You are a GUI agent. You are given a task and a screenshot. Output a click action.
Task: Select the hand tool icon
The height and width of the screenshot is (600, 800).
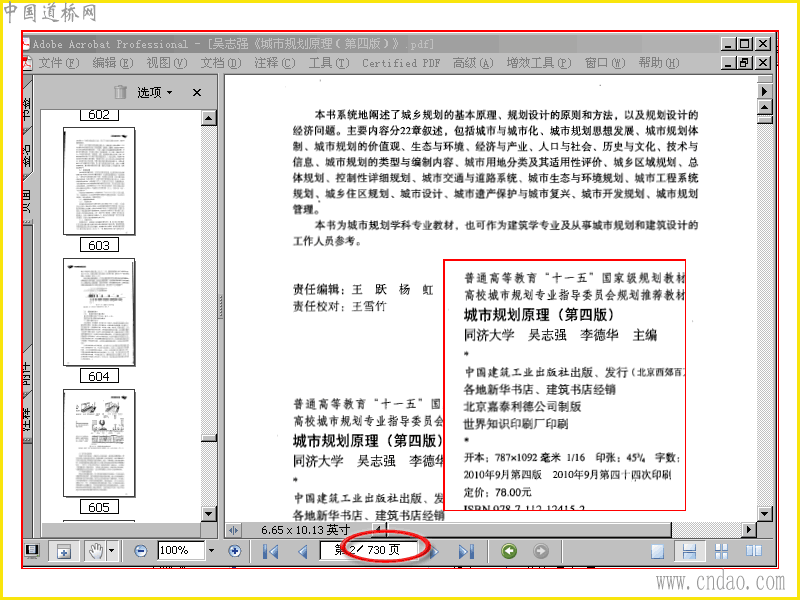pos(96,551)
